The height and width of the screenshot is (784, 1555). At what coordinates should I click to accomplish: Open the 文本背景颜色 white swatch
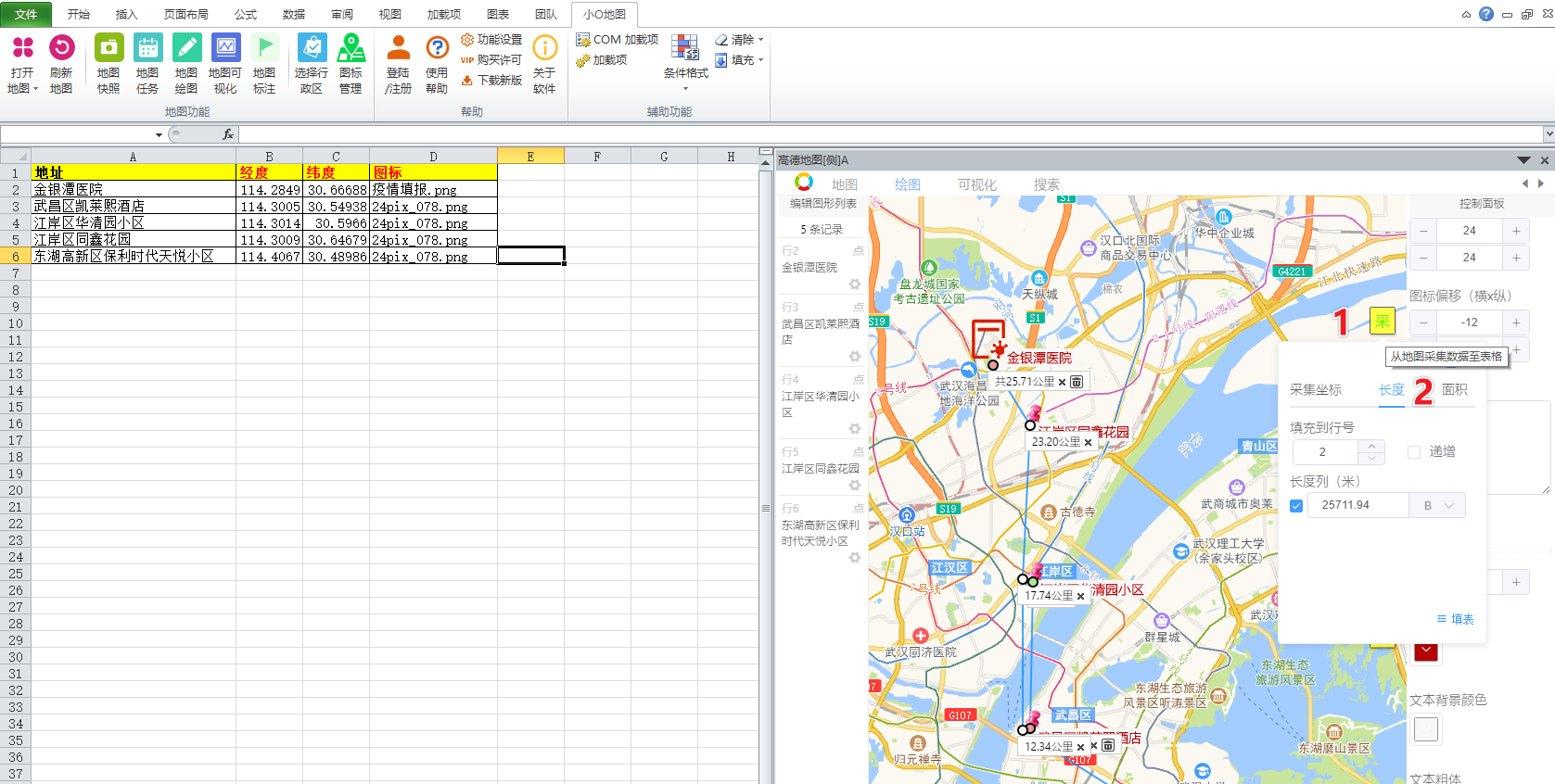pos(1426,729)
